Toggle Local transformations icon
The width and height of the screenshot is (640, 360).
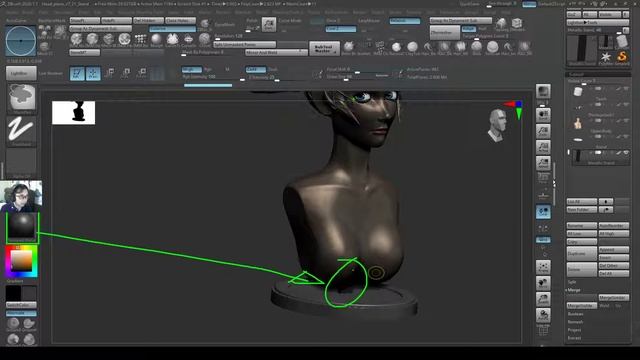pyautogui.click(x=543, y=212)
